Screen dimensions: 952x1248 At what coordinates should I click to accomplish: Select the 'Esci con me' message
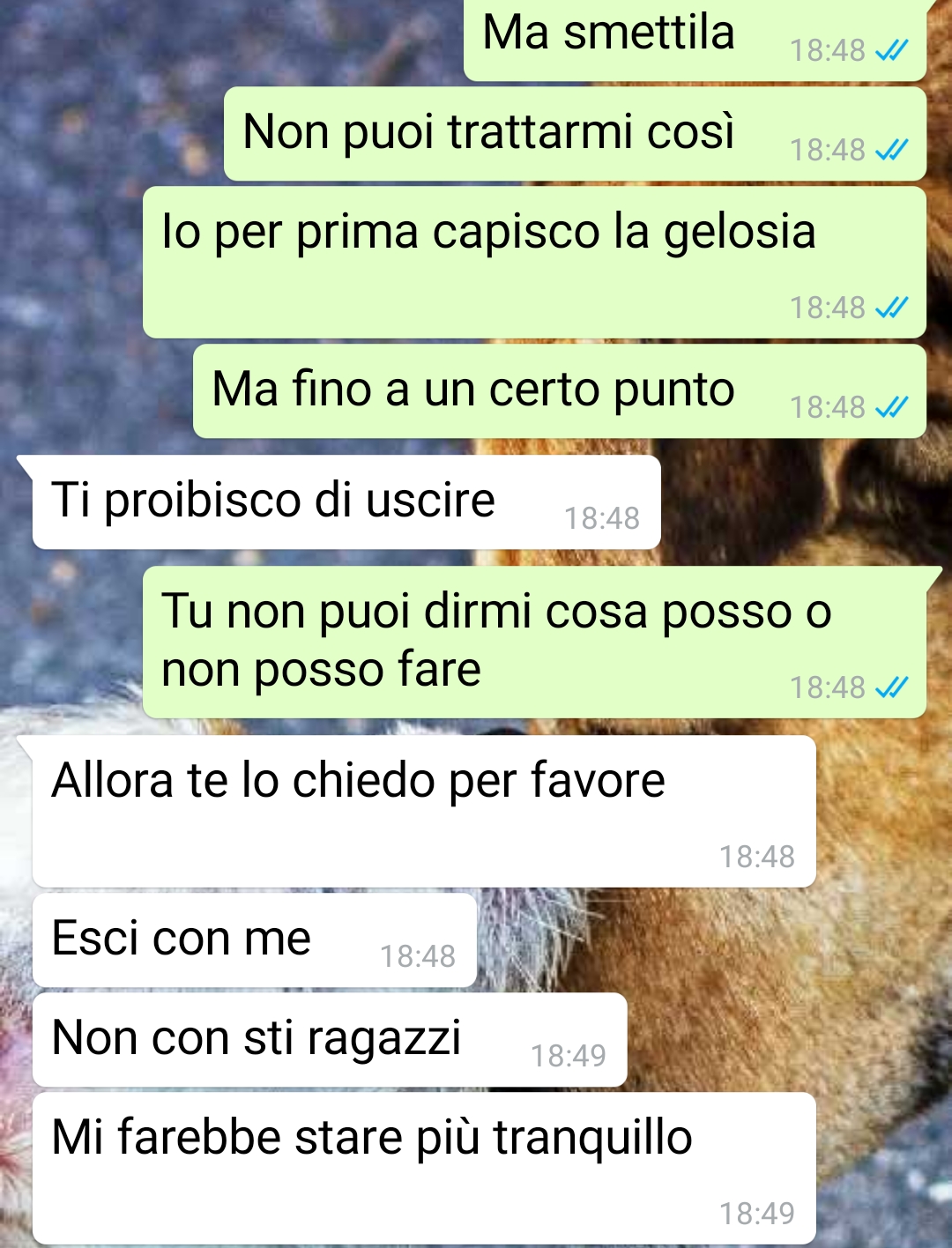(255, 940)
